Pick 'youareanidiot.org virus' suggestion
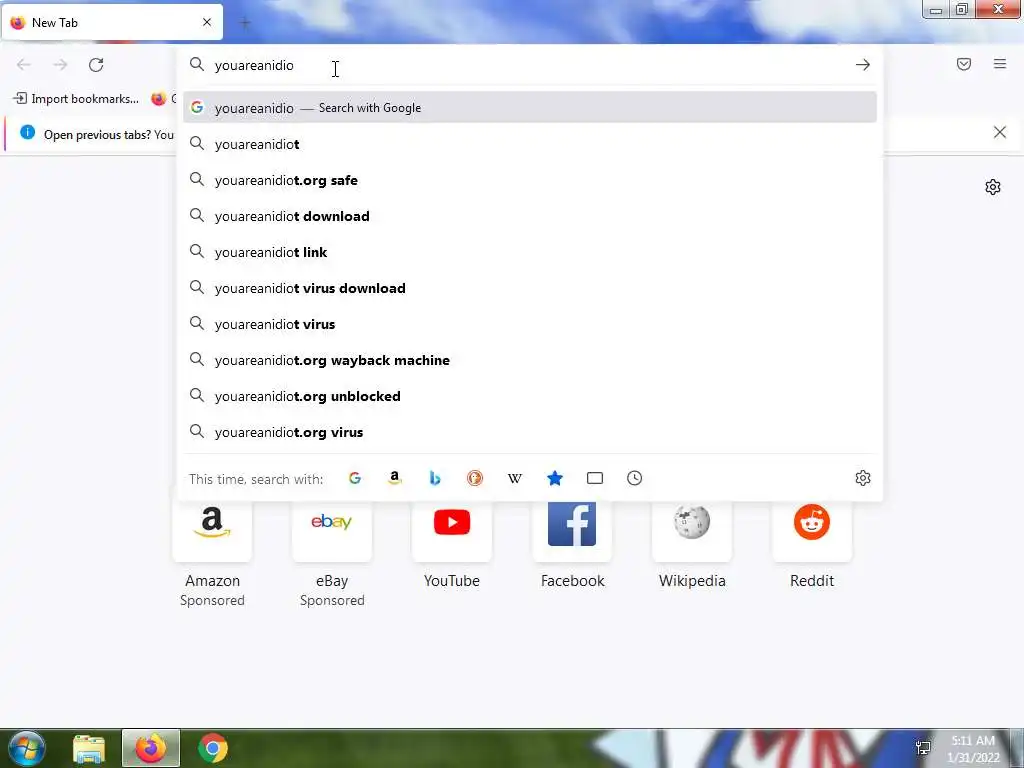Image resolution: width=1024 pixels, height=768 pixels. coord(530,432)
